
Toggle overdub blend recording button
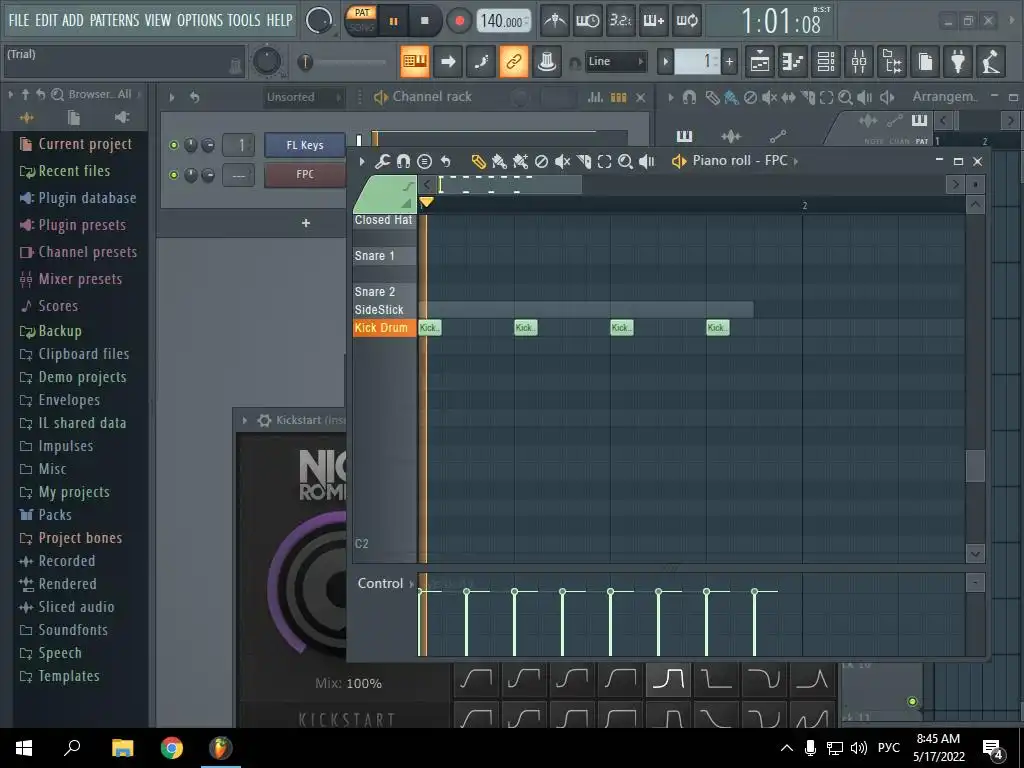[x=654, y=21]
